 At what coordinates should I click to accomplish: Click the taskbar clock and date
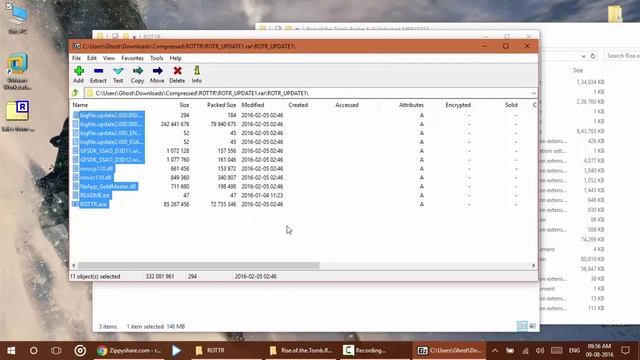pos(600,350)
